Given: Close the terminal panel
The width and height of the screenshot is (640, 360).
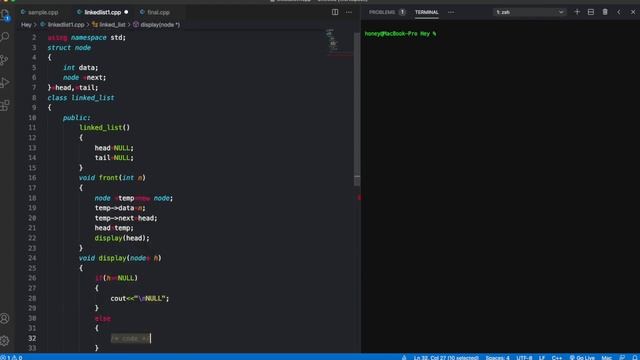Looking at the screenshot, I should (x=633, y=12).
